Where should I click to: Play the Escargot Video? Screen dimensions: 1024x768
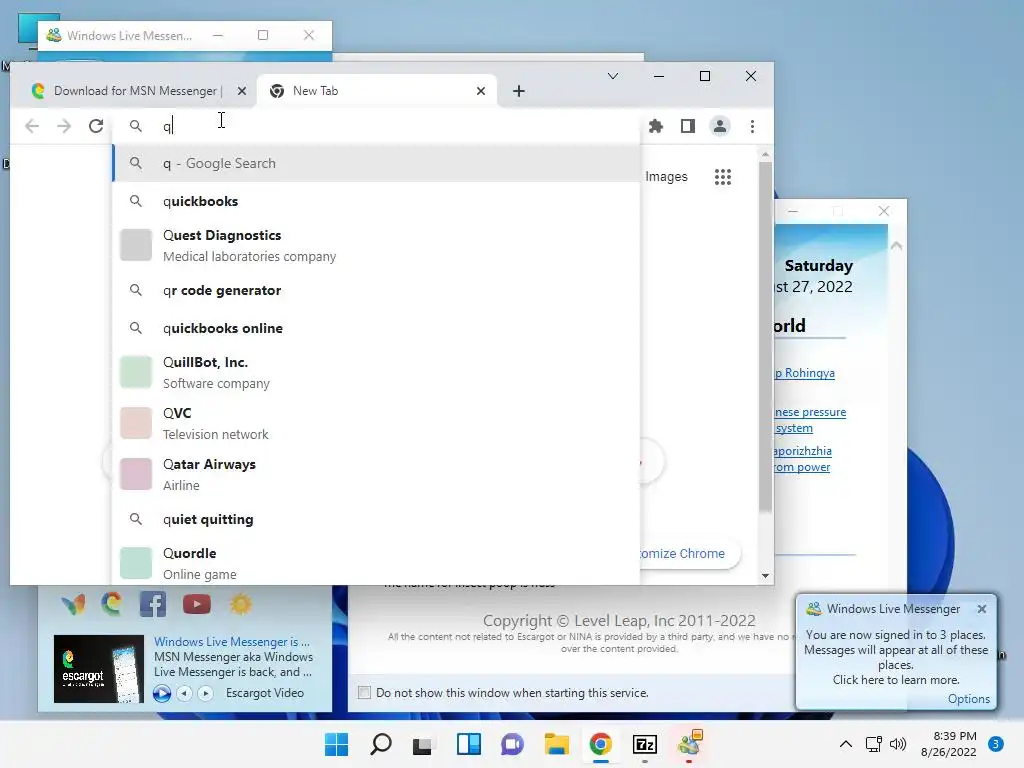(162, 693)
